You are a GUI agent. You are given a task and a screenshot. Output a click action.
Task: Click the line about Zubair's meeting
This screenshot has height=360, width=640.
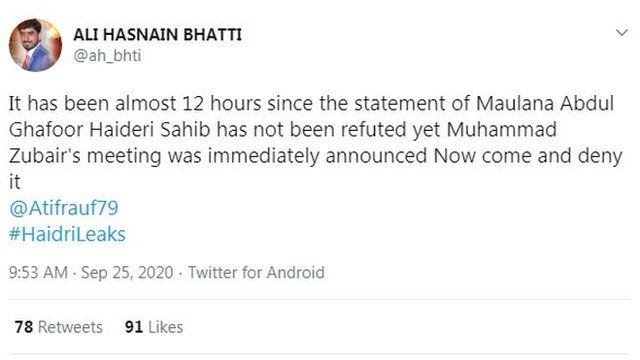[316, 156]
